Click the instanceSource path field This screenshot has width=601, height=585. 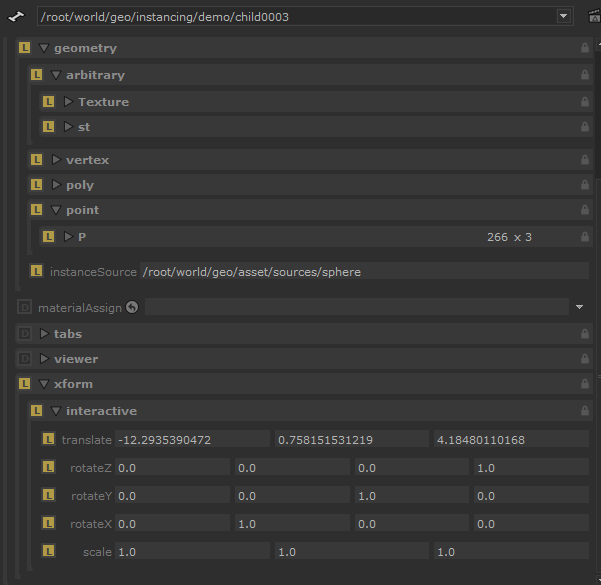pos(364,271)
